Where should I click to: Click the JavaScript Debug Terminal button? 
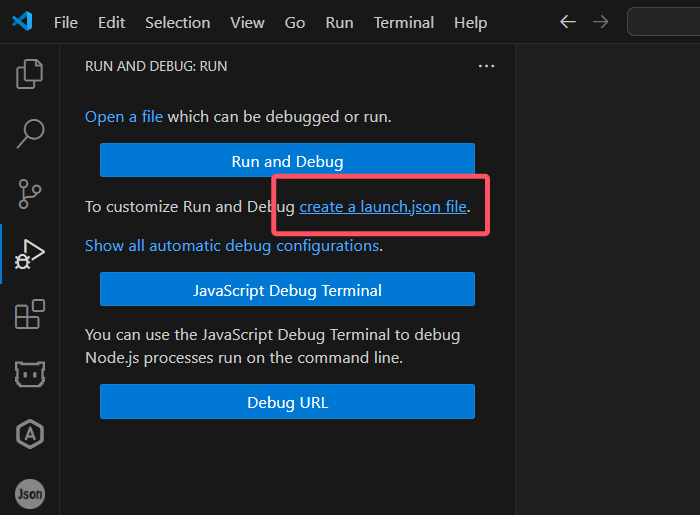point(287,290)
